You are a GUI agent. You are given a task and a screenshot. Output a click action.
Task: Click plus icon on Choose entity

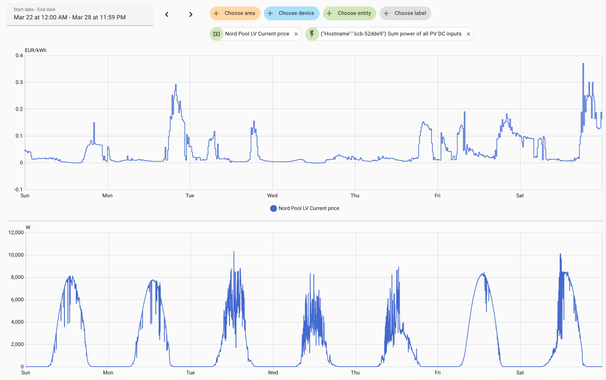click(x=330, y=13)
